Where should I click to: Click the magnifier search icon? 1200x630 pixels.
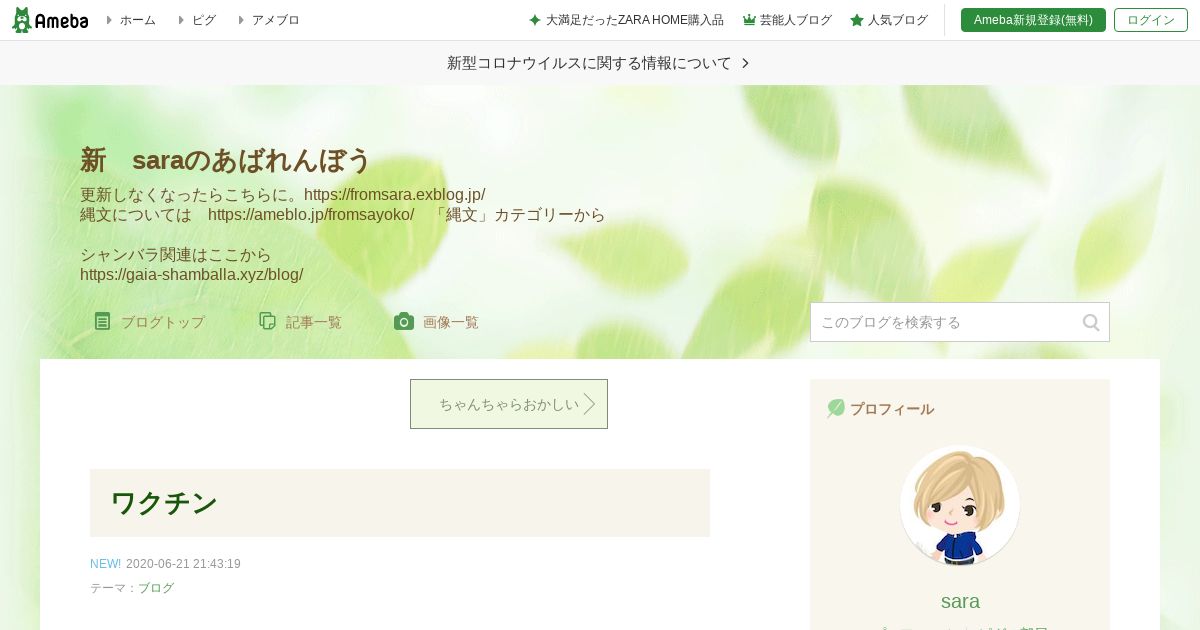pos(1091,322)
